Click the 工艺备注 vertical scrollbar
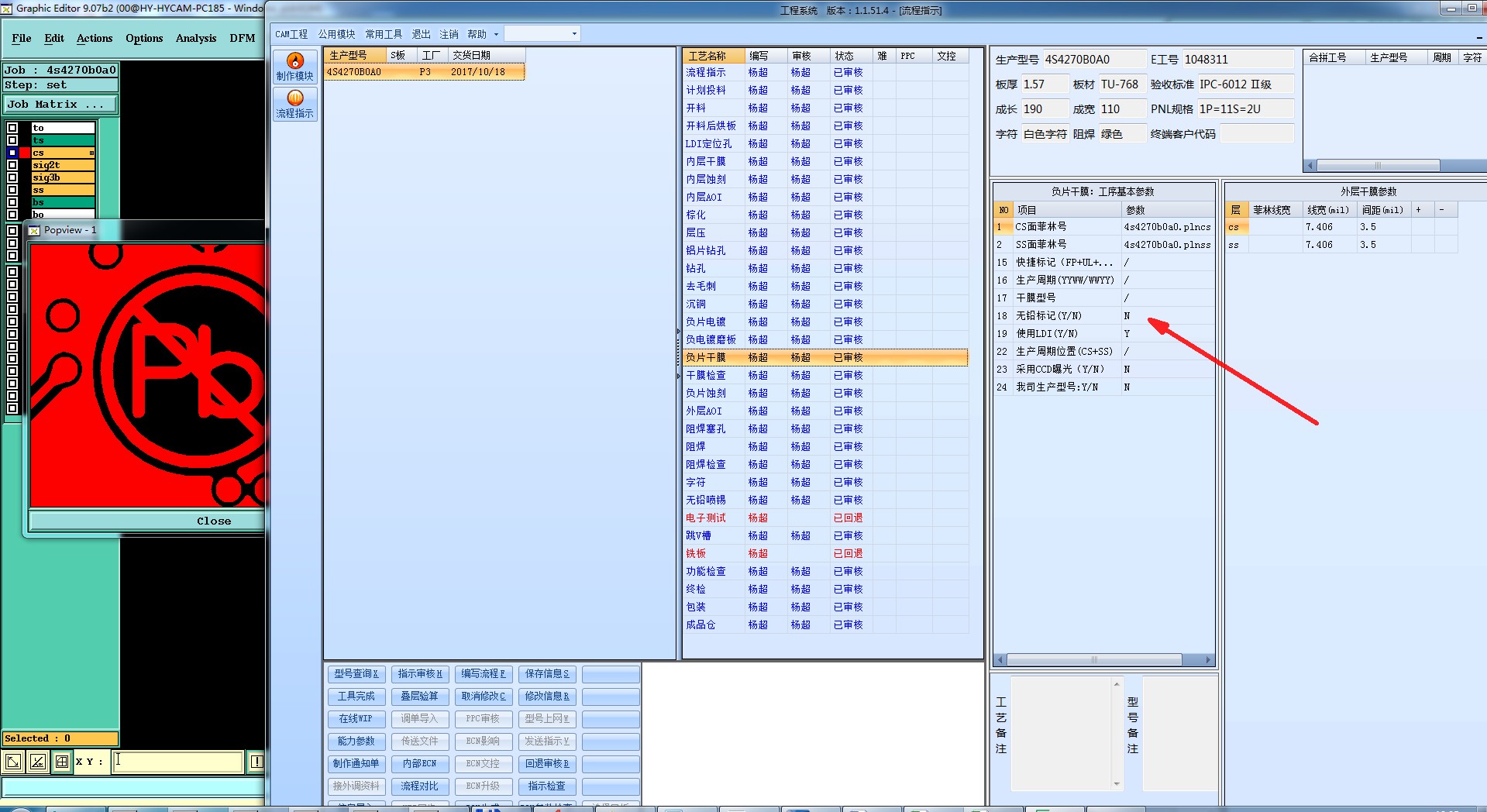The image size is (1487, 812). (x=1117, y=734)
